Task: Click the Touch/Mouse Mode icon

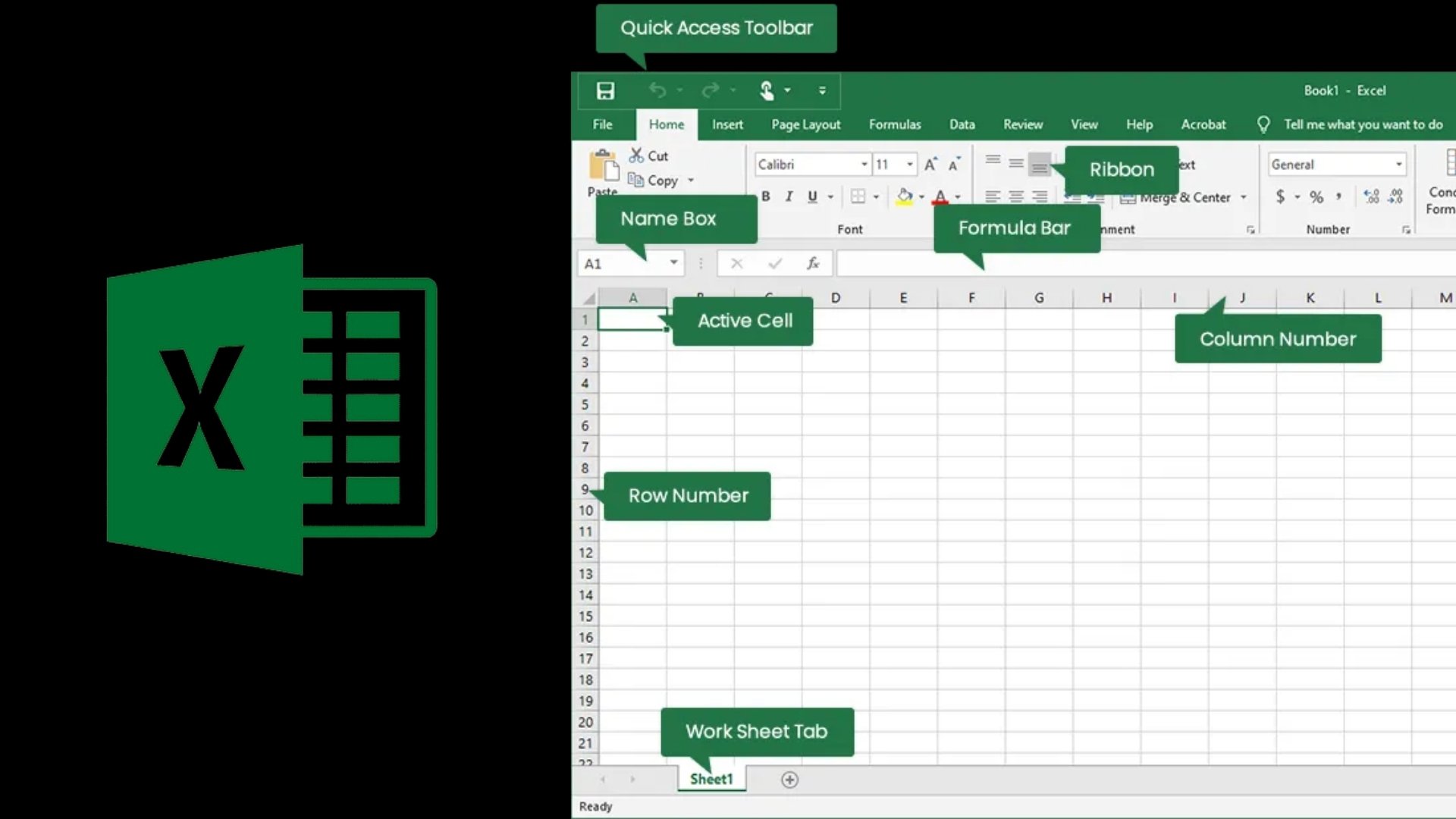Action: tap(767, 91)
